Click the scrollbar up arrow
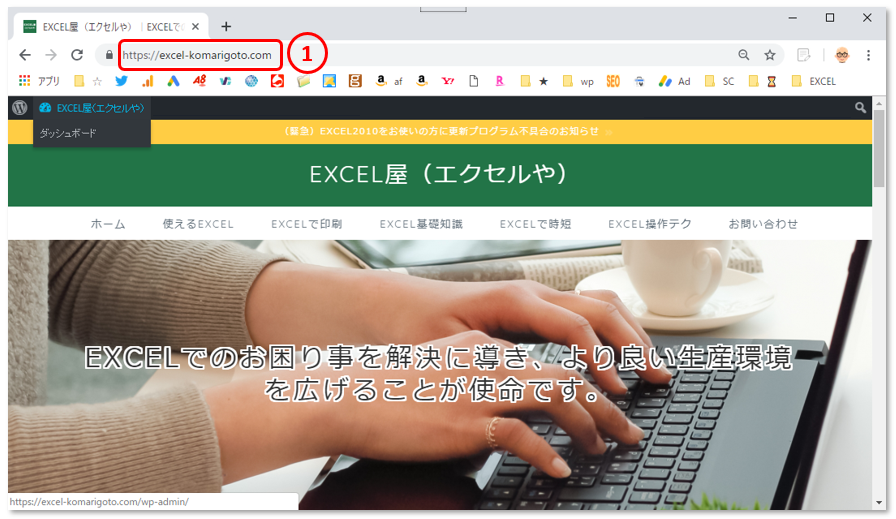896x519 pixels. pos(879,103)
